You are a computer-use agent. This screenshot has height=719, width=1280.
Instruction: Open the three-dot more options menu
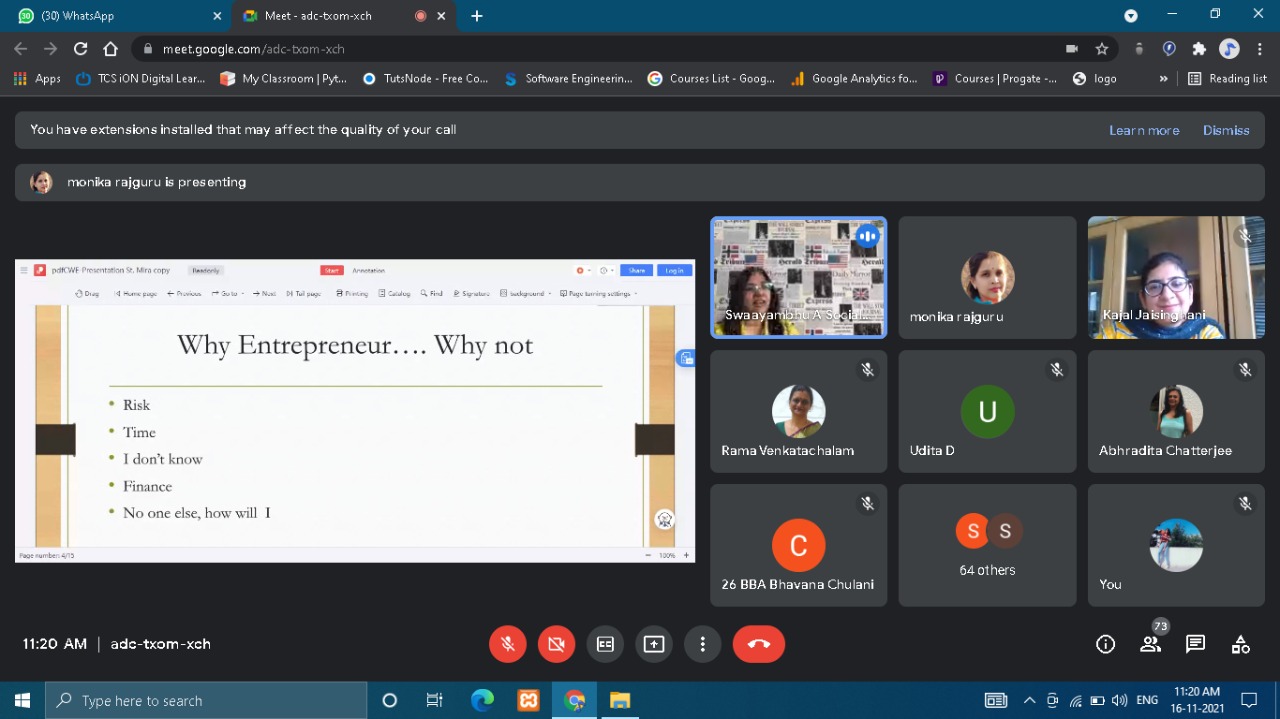pos(703,645)
